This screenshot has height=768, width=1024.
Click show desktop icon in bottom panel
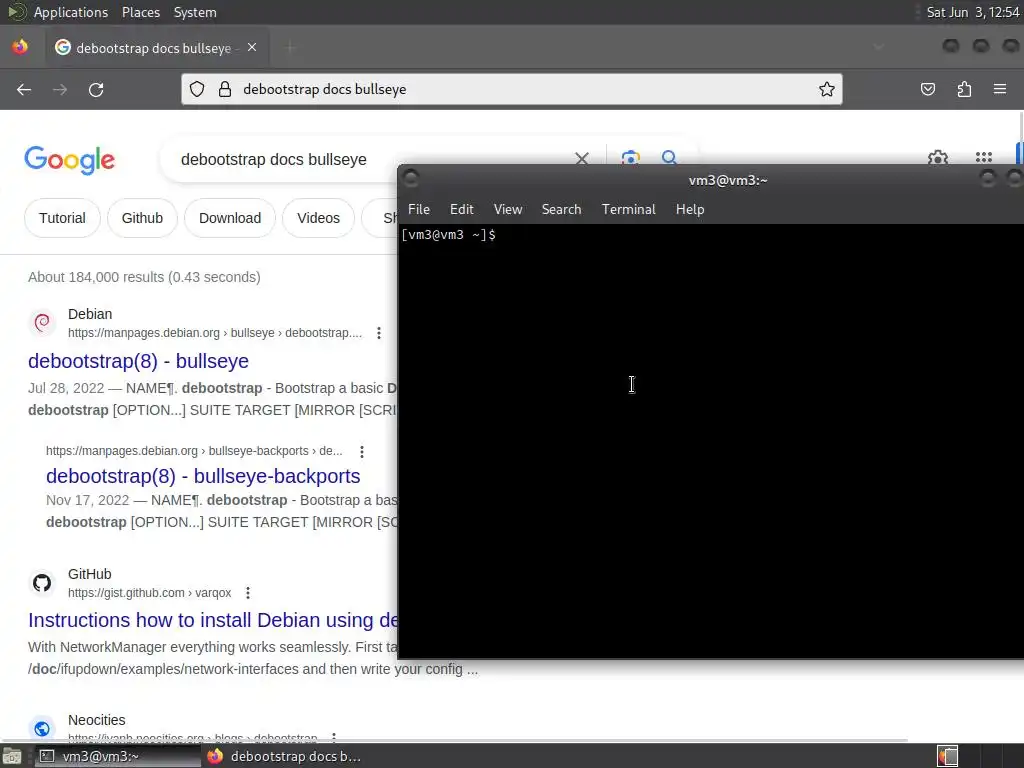[12, 756]
